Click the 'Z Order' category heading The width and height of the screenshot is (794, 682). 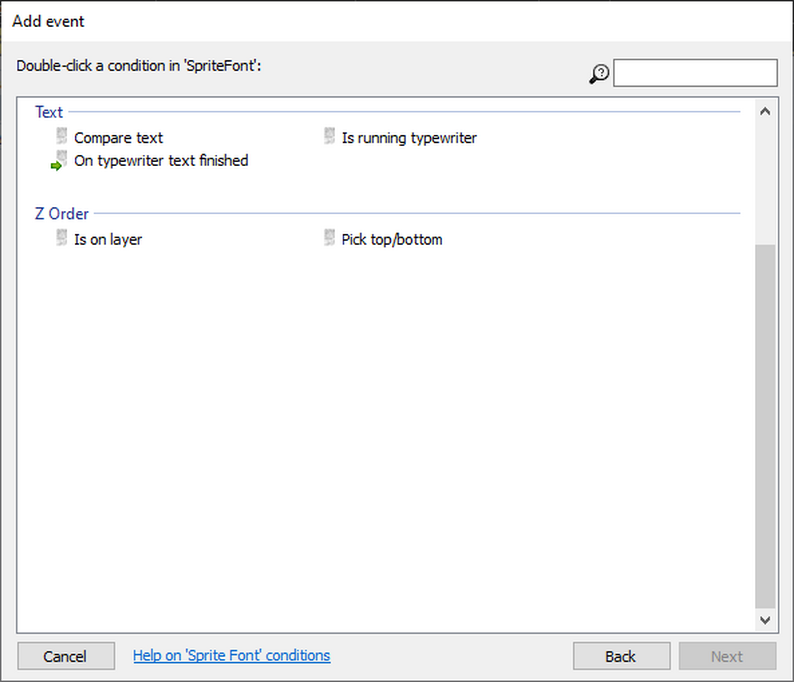62,214
